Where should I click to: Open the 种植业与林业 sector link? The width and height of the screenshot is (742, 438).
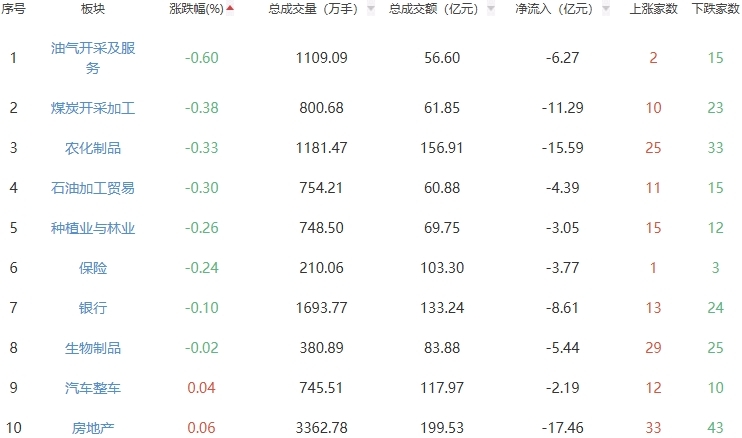93,228
